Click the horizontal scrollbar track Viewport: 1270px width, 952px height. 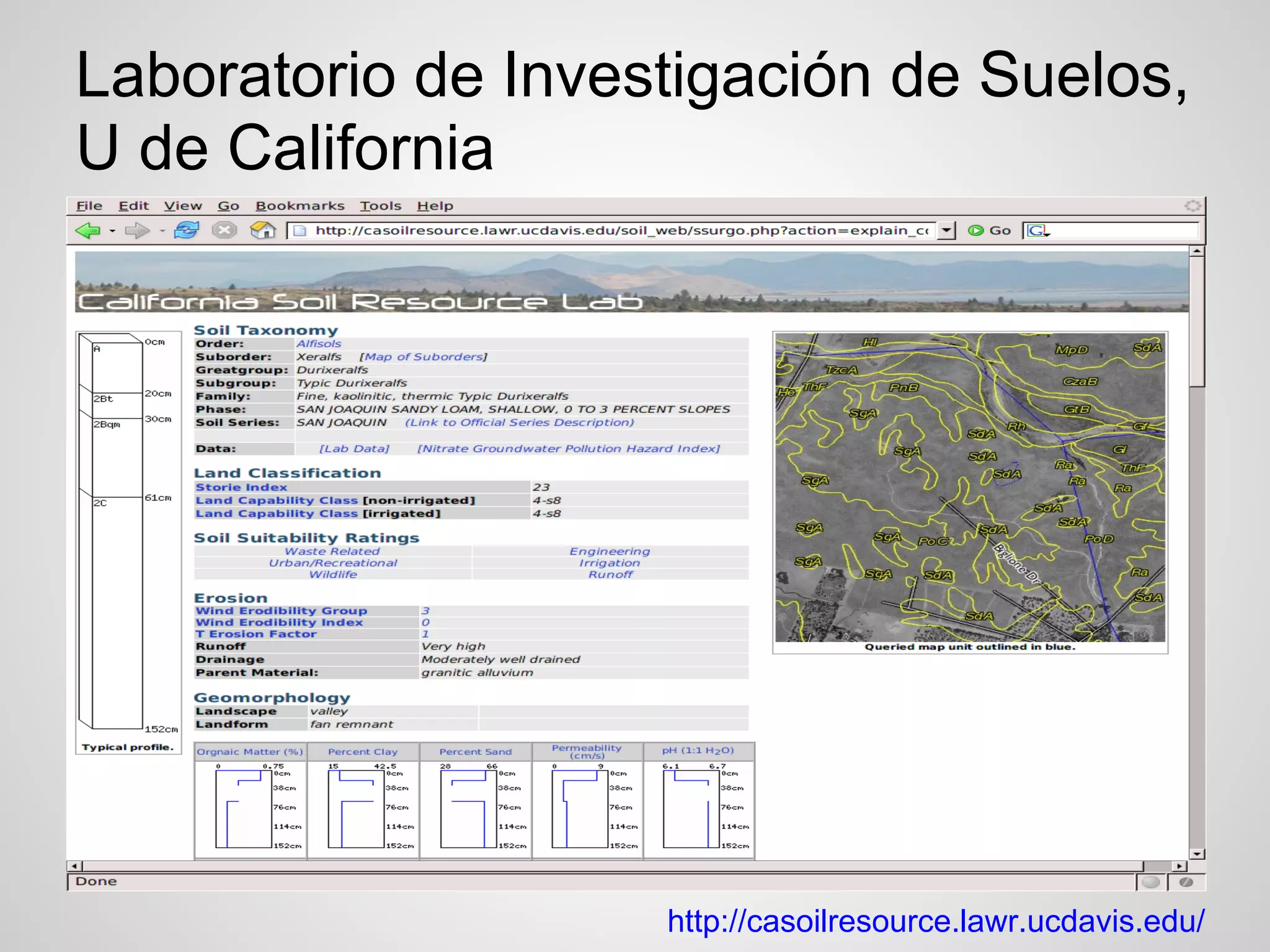pyautogui.click(x=1158, y=866)
